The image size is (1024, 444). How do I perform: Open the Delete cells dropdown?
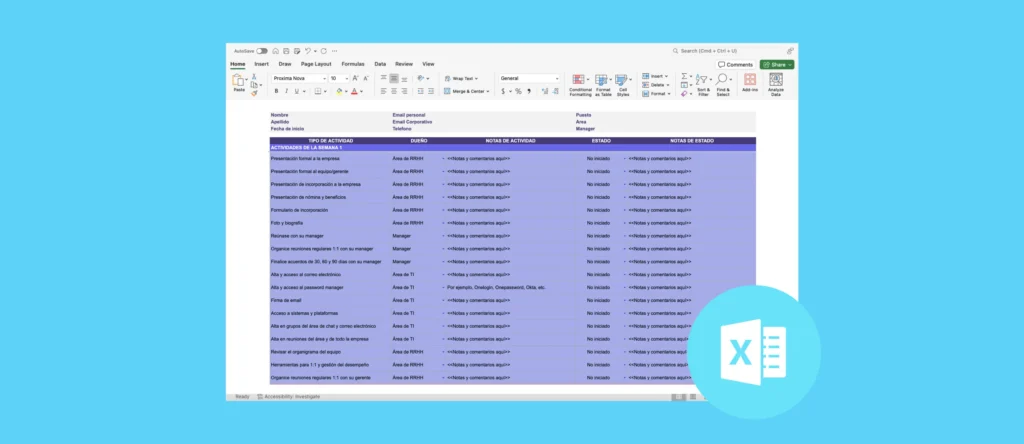coord(655,85)
